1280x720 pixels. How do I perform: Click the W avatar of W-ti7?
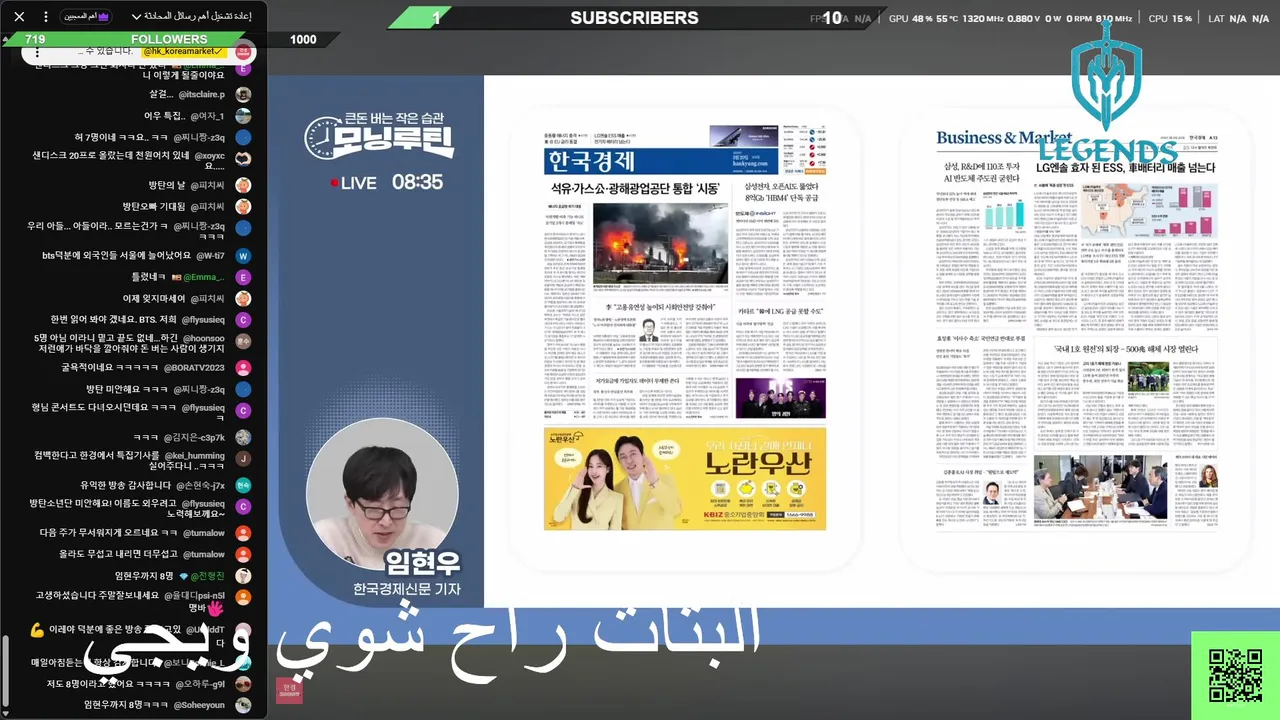tap(243, 256)
